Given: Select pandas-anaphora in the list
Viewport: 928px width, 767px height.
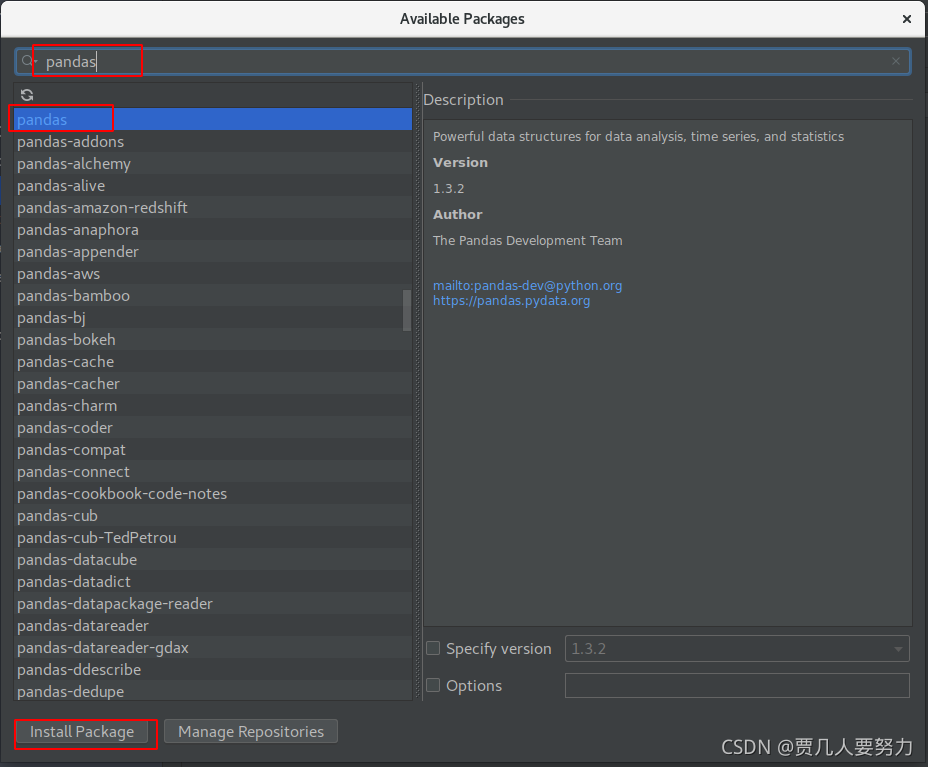Looking at the screenshot, I should [x=213, y=230].
